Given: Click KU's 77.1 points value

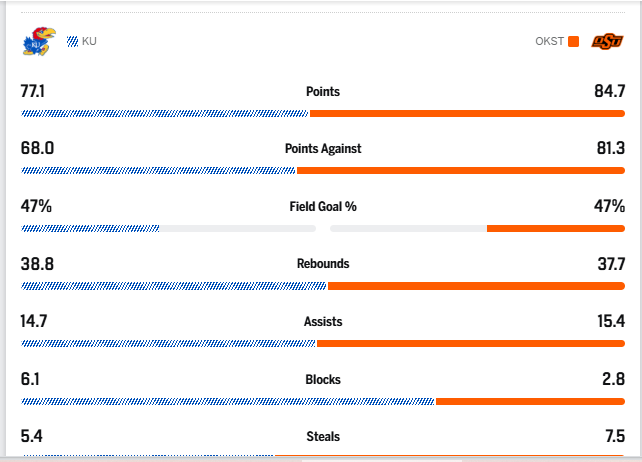Looking at the screenshot, I should pos(33,91).
